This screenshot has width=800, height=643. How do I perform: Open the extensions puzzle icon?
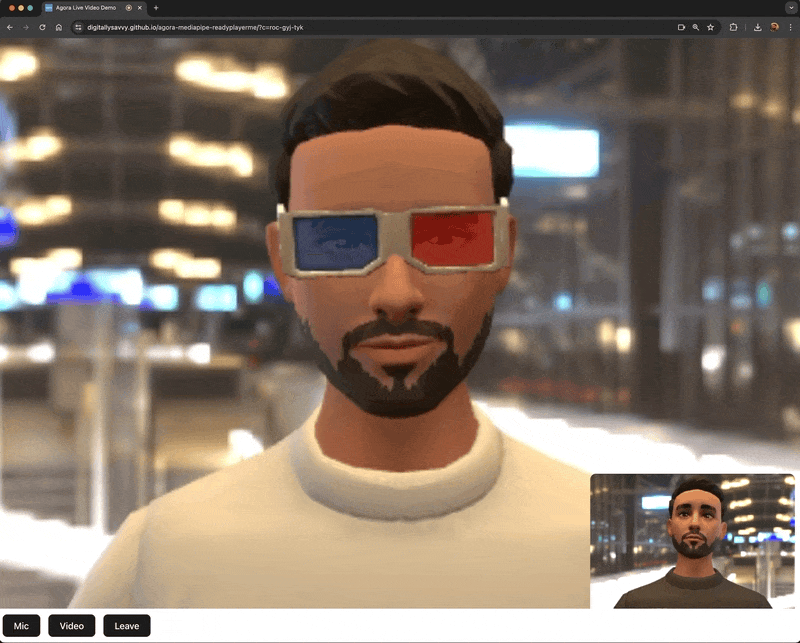click(x=735, y=29)
